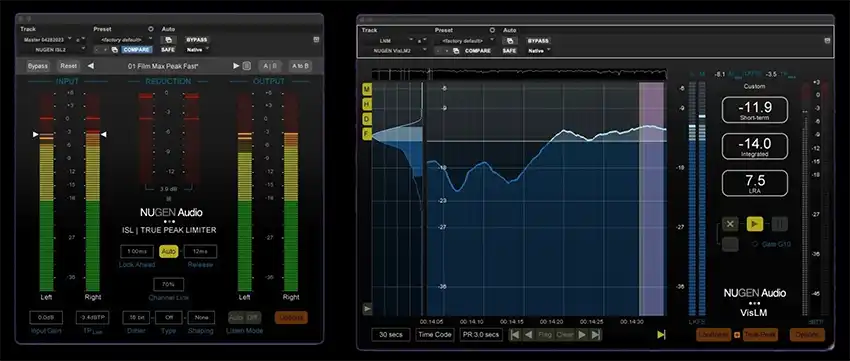
Task: Toggle BYPASS in the VisLM2 header
Action: tap(538, 41)
